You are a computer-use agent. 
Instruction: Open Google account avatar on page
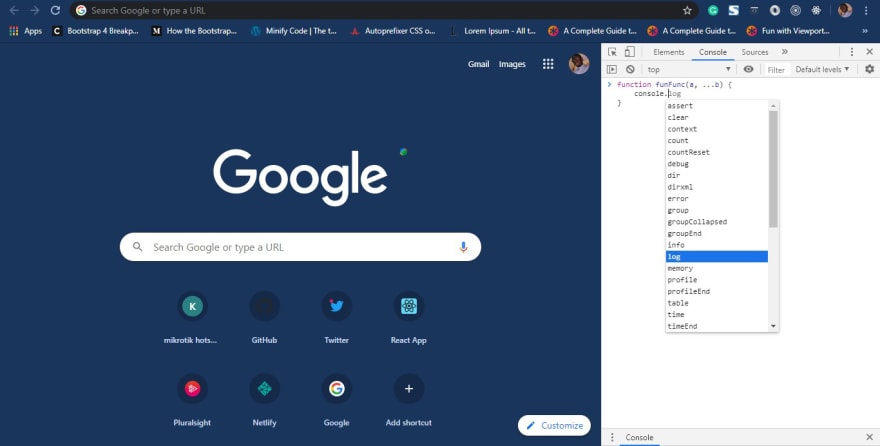tap(579, 64)
